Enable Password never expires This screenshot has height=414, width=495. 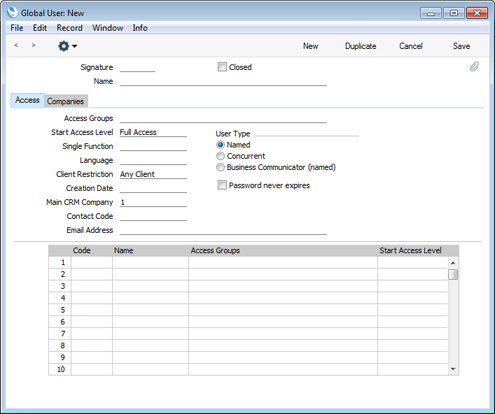pos(222,185)
